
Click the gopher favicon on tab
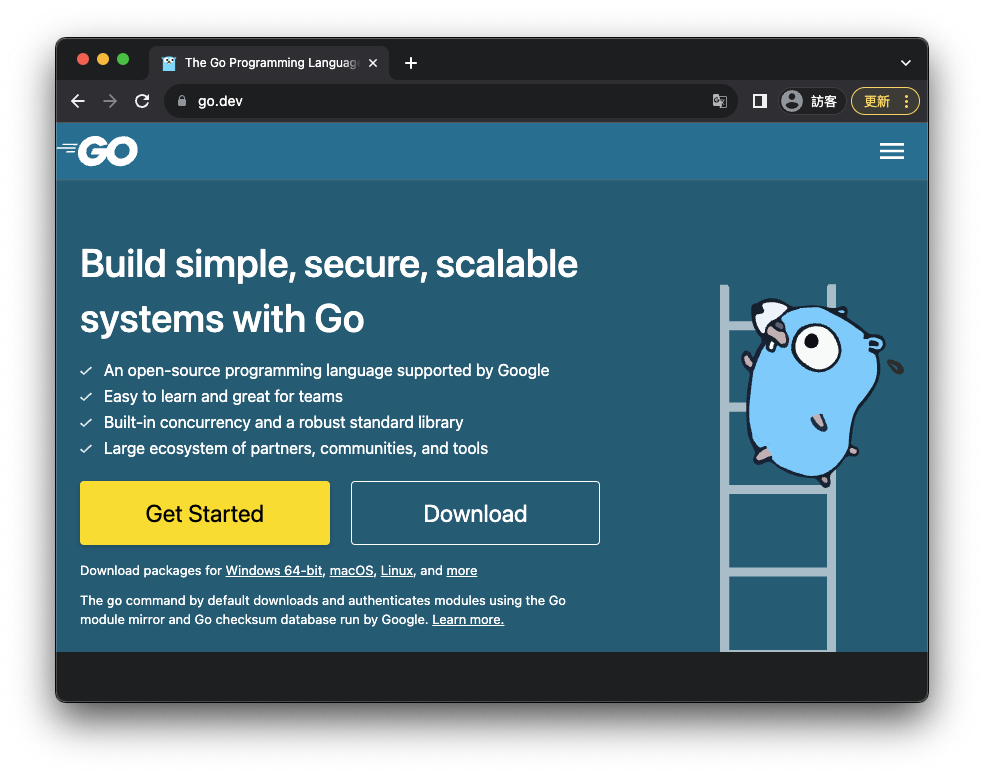[169, 63]
